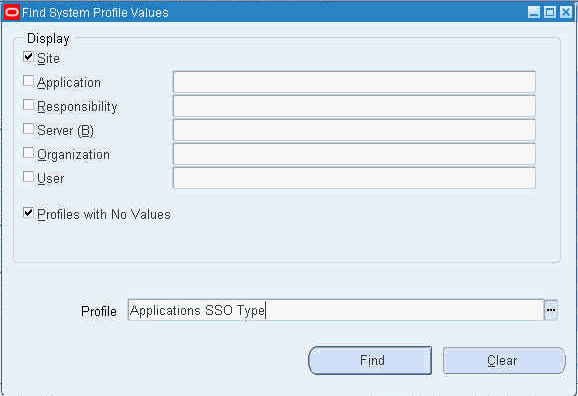Turn on the Organization checkbox
The image size is (578, 396).
pyautogui.click(x=28, y=153)
